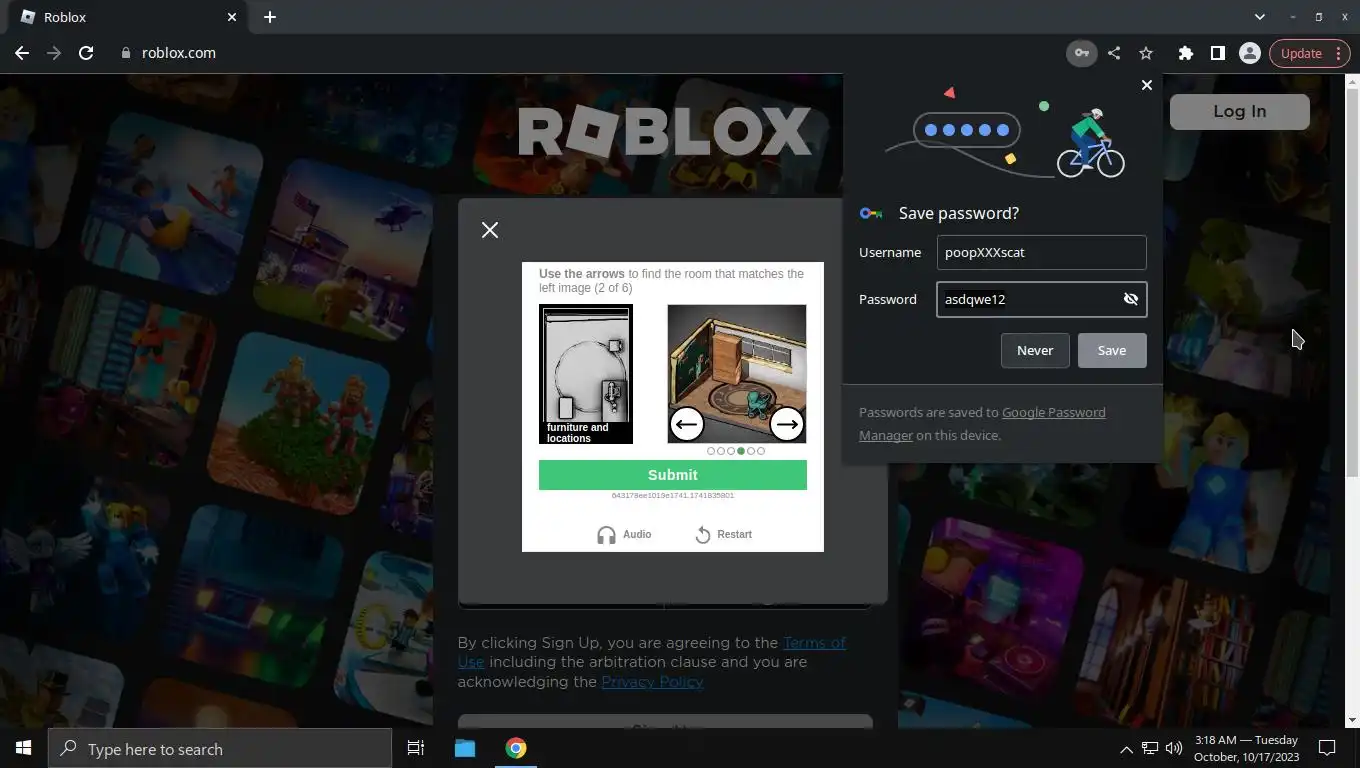Image resolution: width=1360 pixels, height=768 pixels.
Task: Open Task View on the taskbar
Action: coord(416,748)
